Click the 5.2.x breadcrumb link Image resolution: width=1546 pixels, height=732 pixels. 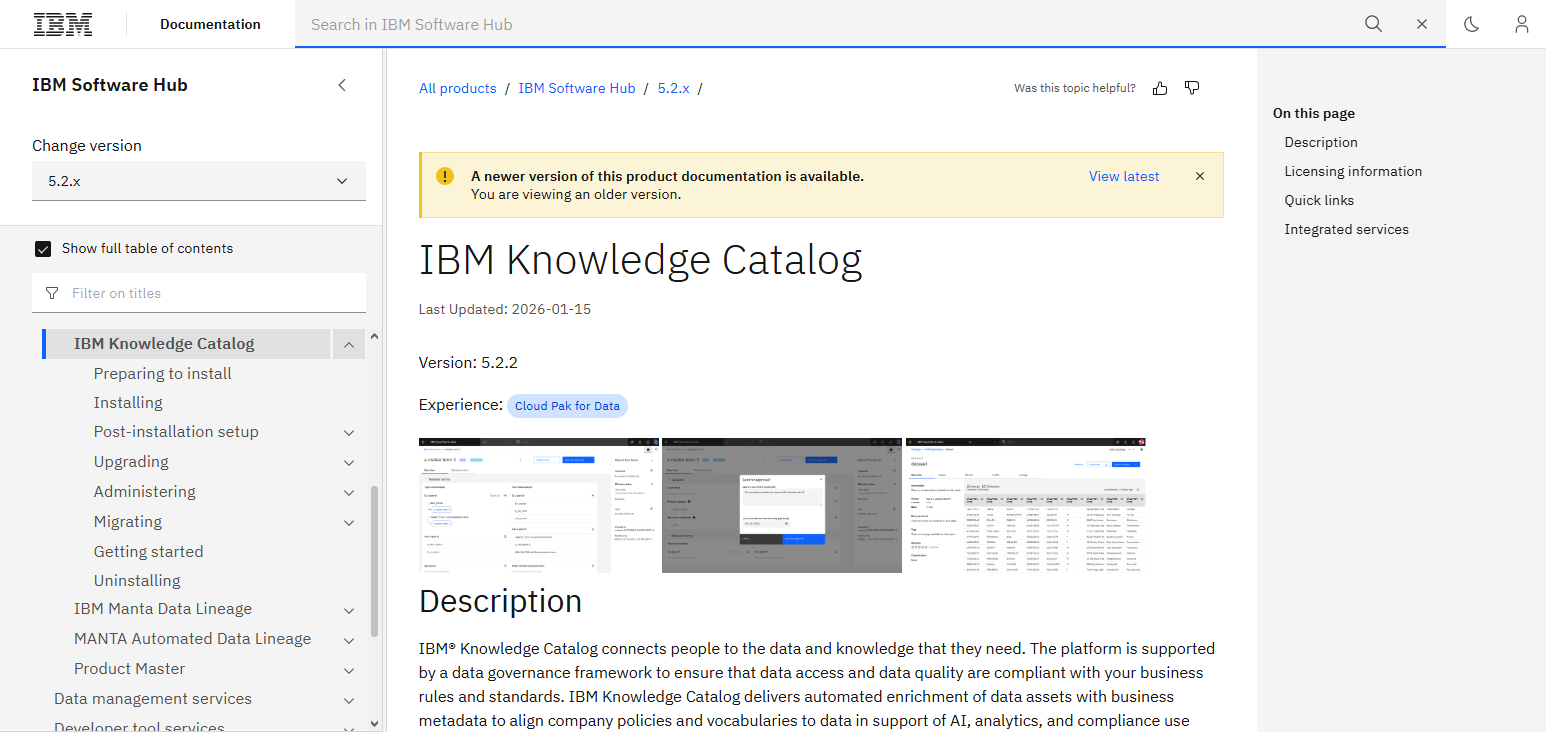pos(674,88)
